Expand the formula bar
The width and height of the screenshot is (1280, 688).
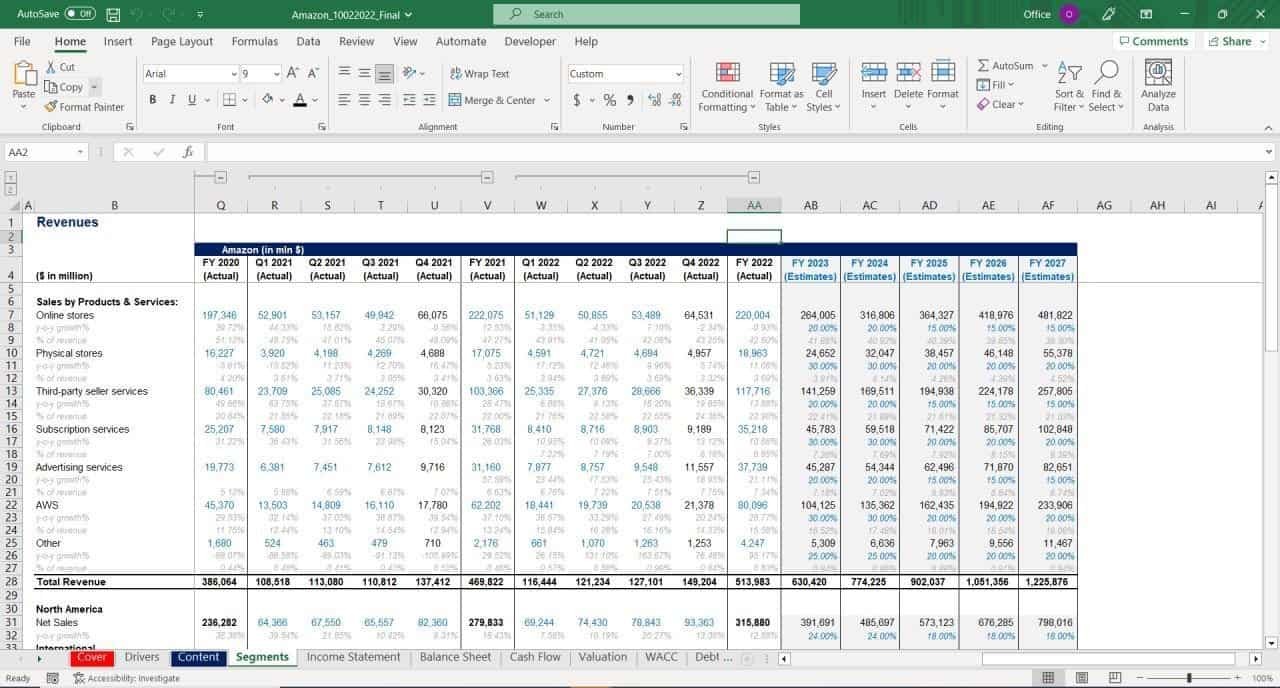click(x=1269, y=152)
